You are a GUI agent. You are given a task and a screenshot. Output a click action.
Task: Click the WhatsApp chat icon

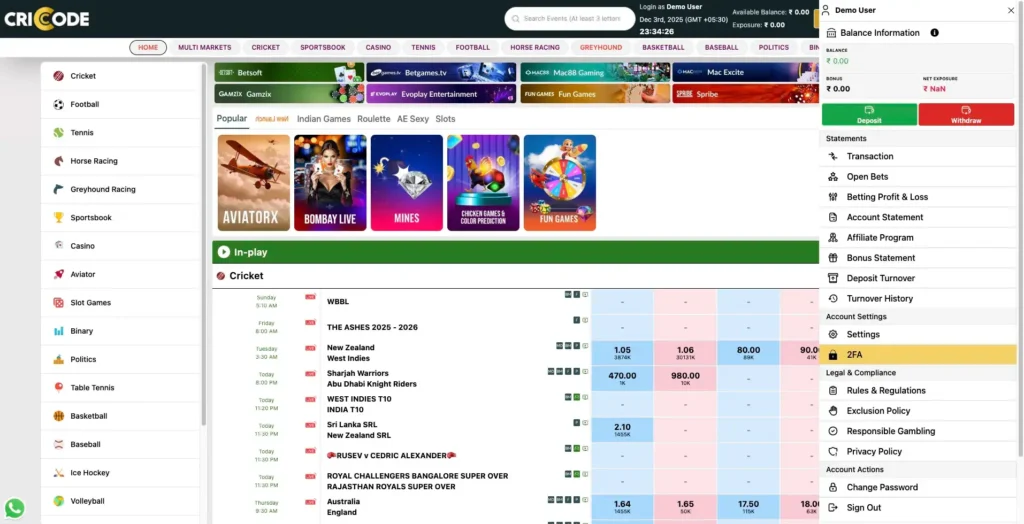tap(14, 508)
